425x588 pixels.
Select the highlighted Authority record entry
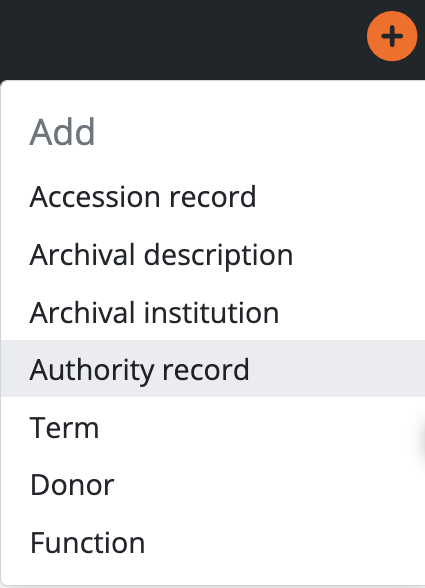pyautogui.click(x=213, y=369)
